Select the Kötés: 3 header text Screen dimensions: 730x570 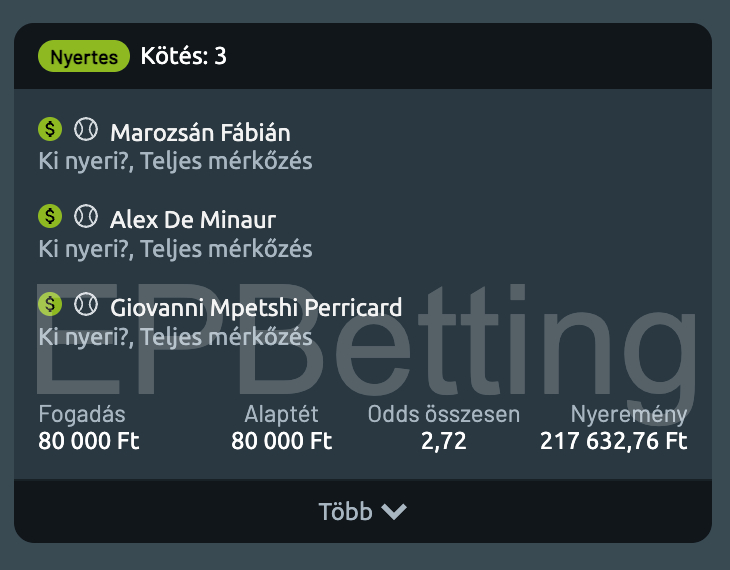pyautogui.click(x=184, y=56)
